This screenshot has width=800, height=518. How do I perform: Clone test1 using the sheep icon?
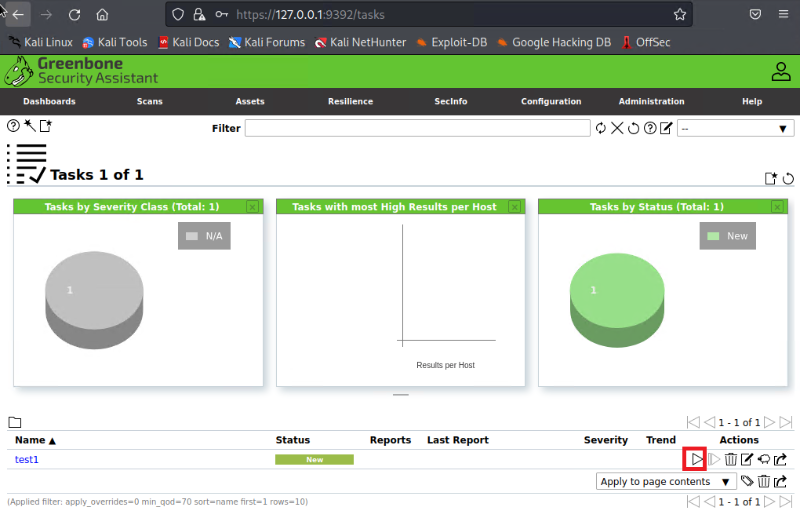pyautogui.click(x=763, y=459)
